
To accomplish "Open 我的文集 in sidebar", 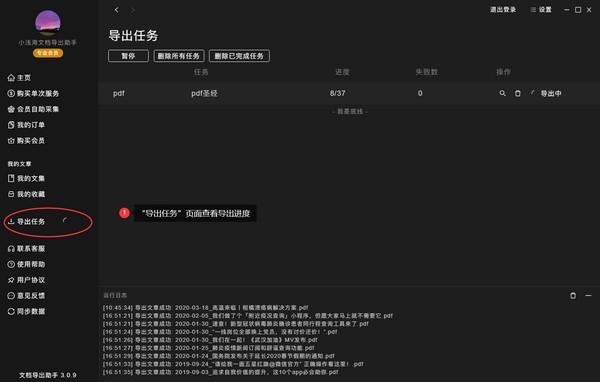I will tap(26, 178).
